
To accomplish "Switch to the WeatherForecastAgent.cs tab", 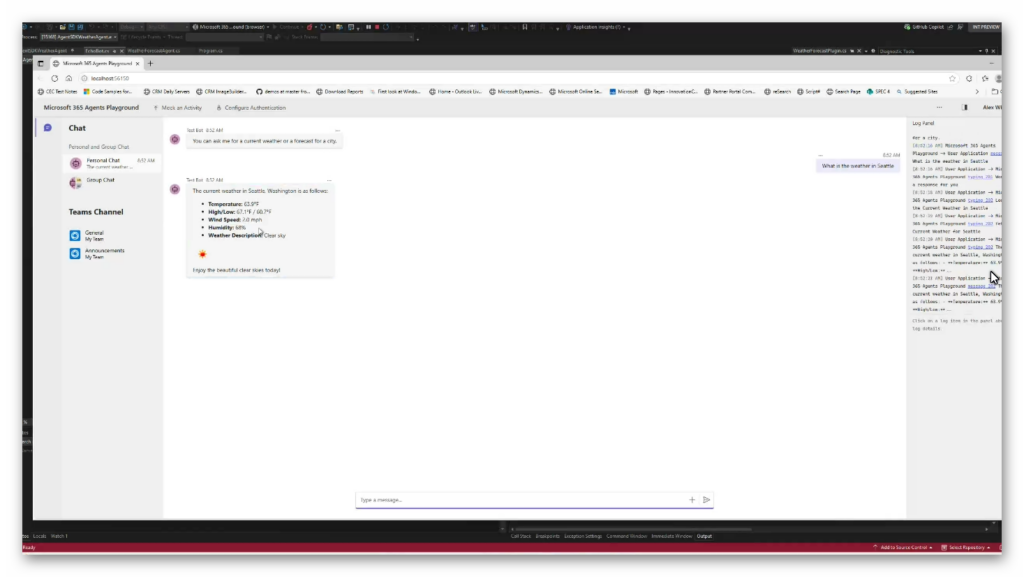I will tap(153, 51).
